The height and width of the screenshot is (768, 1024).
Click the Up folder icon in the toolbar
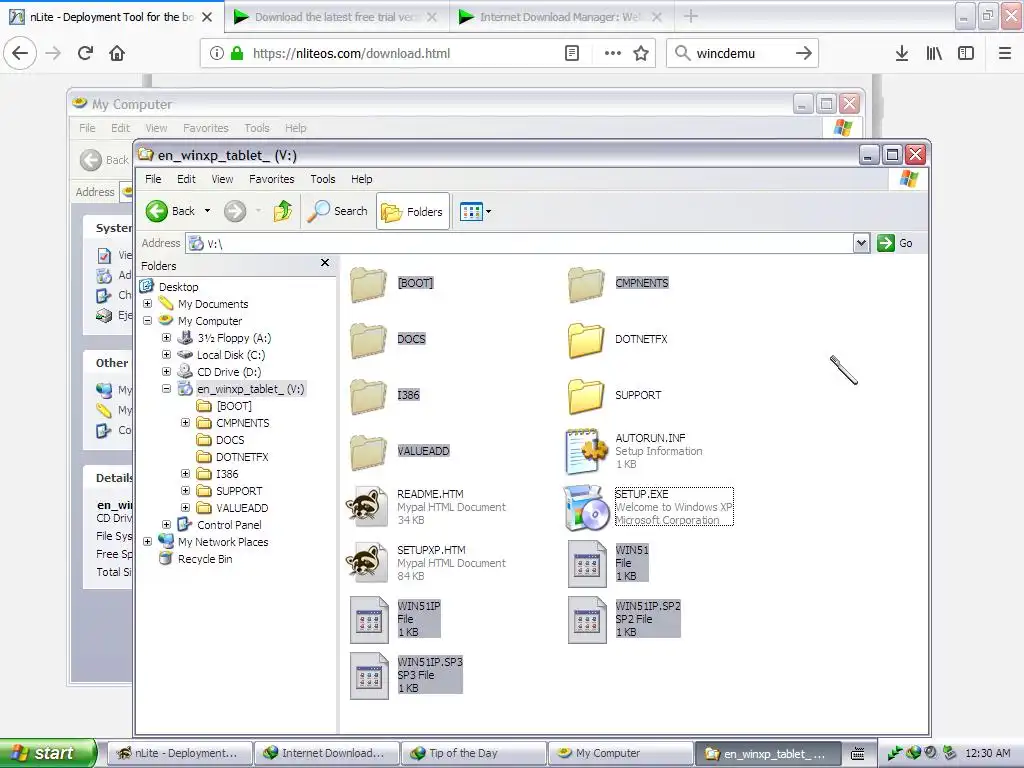(x=283, y=211)
